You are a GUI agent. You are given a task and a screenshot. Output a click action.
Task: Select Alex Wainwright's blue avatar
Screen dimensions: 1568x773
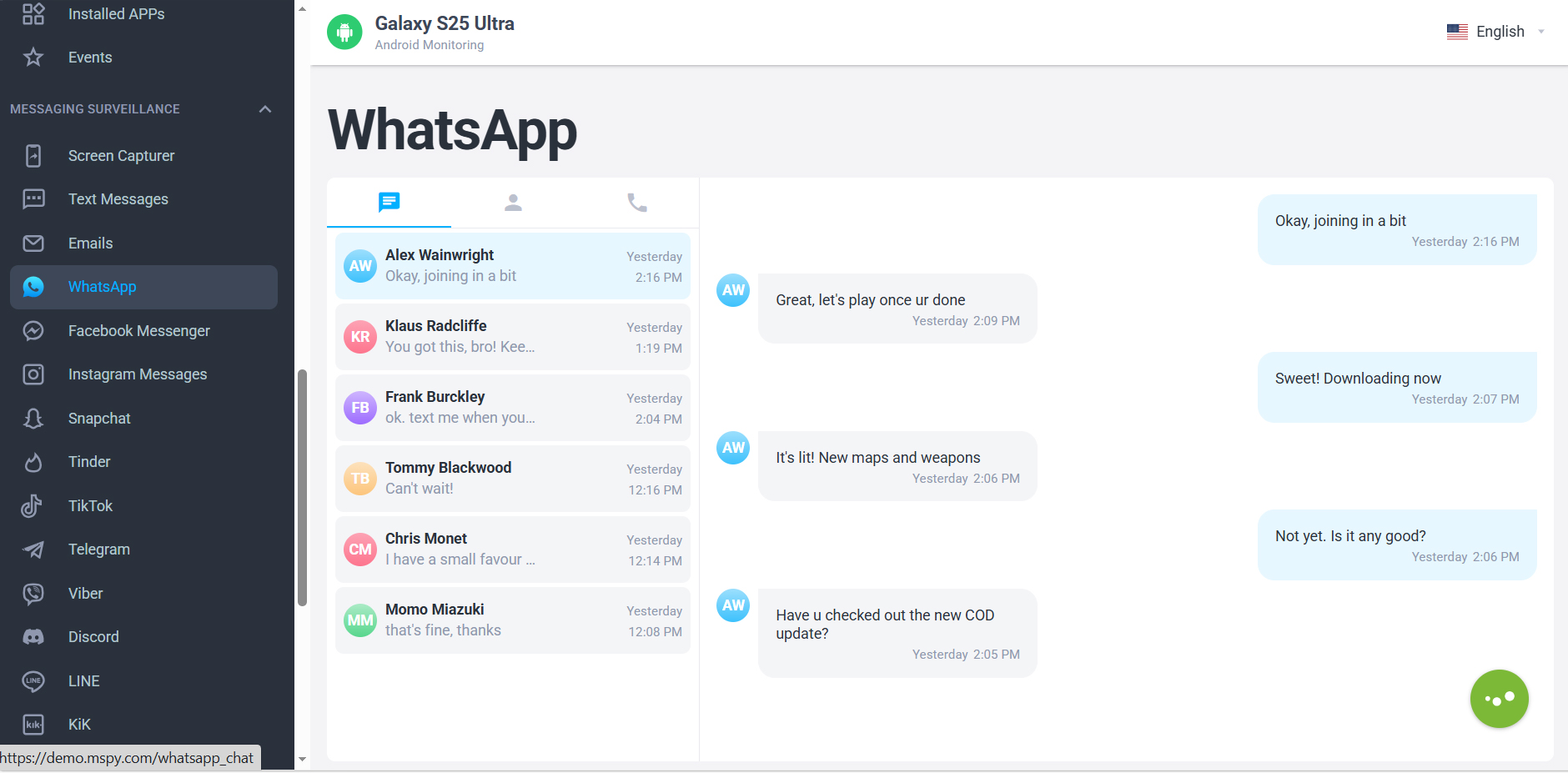(359, 265)
